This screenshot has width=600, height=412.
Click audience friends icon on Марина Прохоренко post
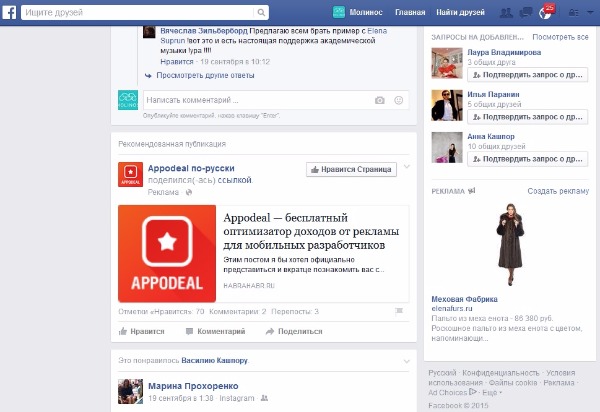(264, 398)
